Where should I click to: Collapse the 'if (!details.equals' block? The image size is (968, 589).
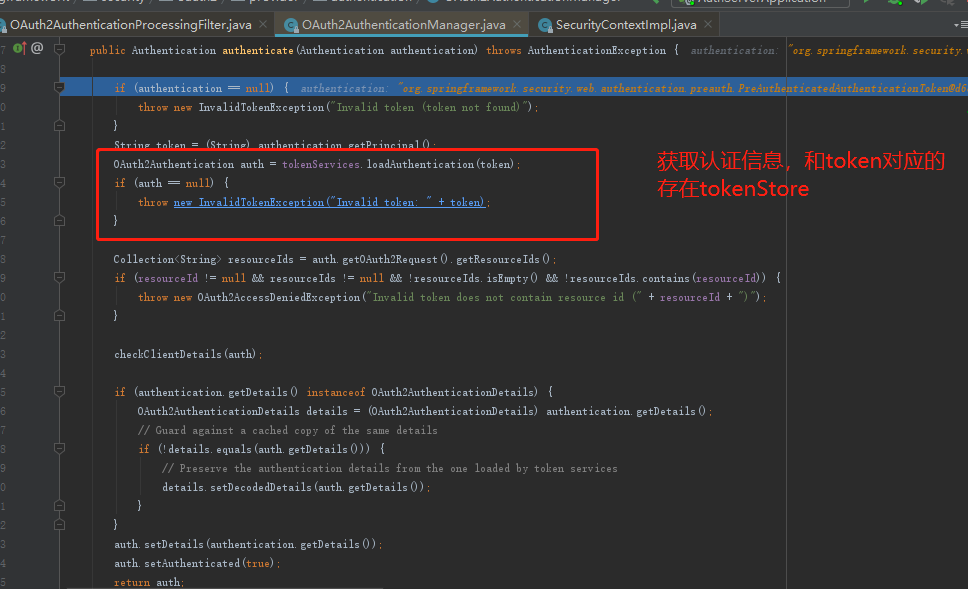(59, 448)
